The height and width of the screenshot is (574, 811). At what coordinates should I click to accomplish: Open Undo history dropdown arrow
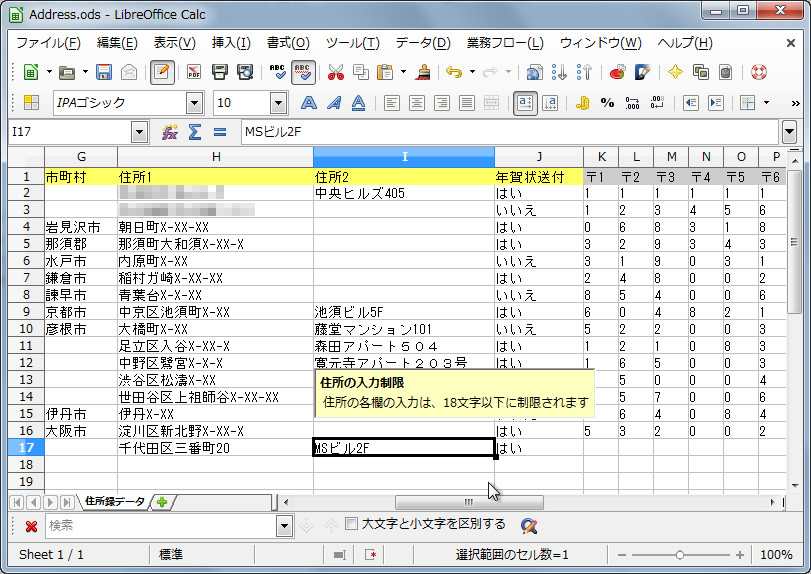click(472, 72)
